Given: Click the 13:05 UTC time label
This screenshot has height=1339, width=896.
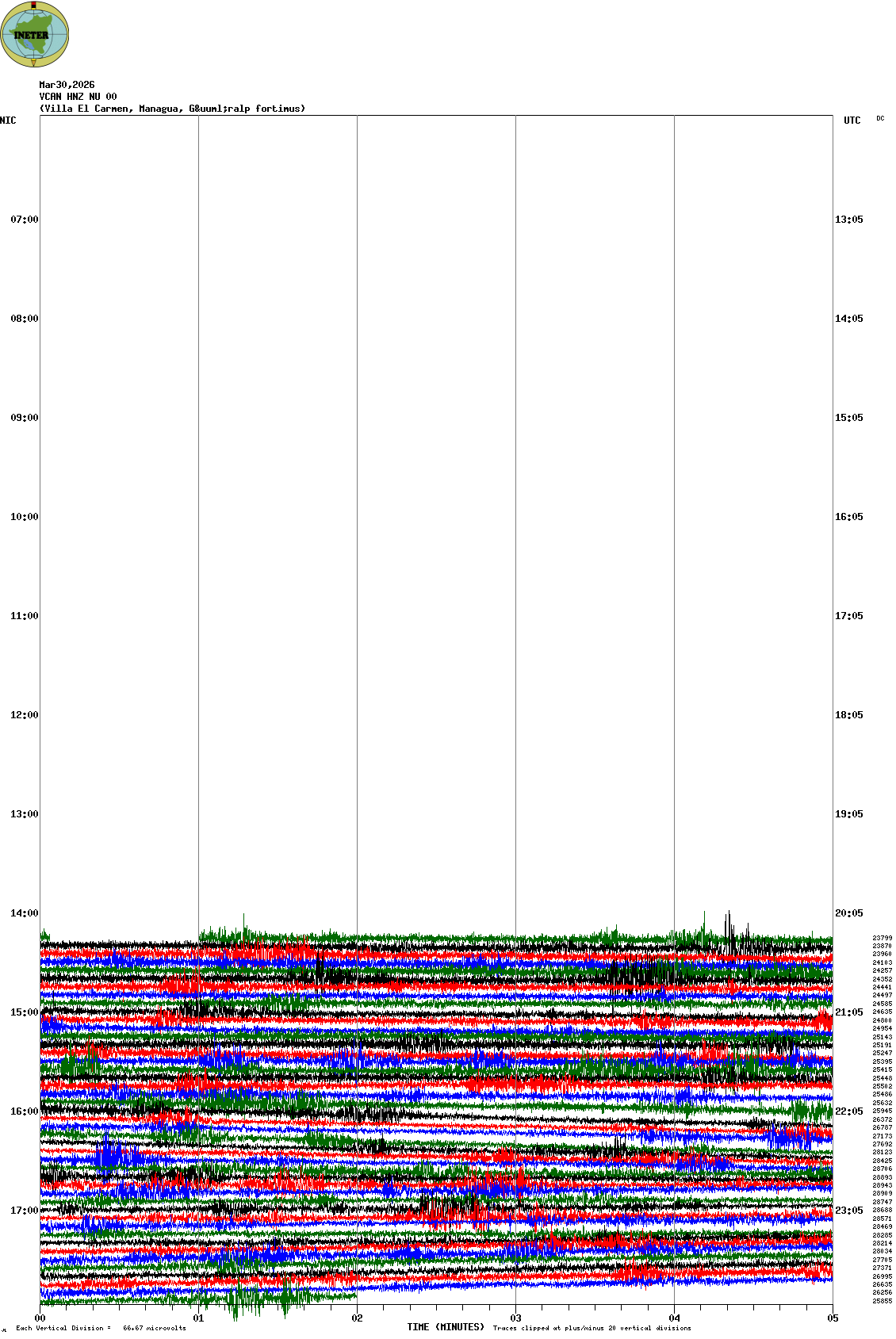Looking at the screenshot, I should (x=848, y=220).
